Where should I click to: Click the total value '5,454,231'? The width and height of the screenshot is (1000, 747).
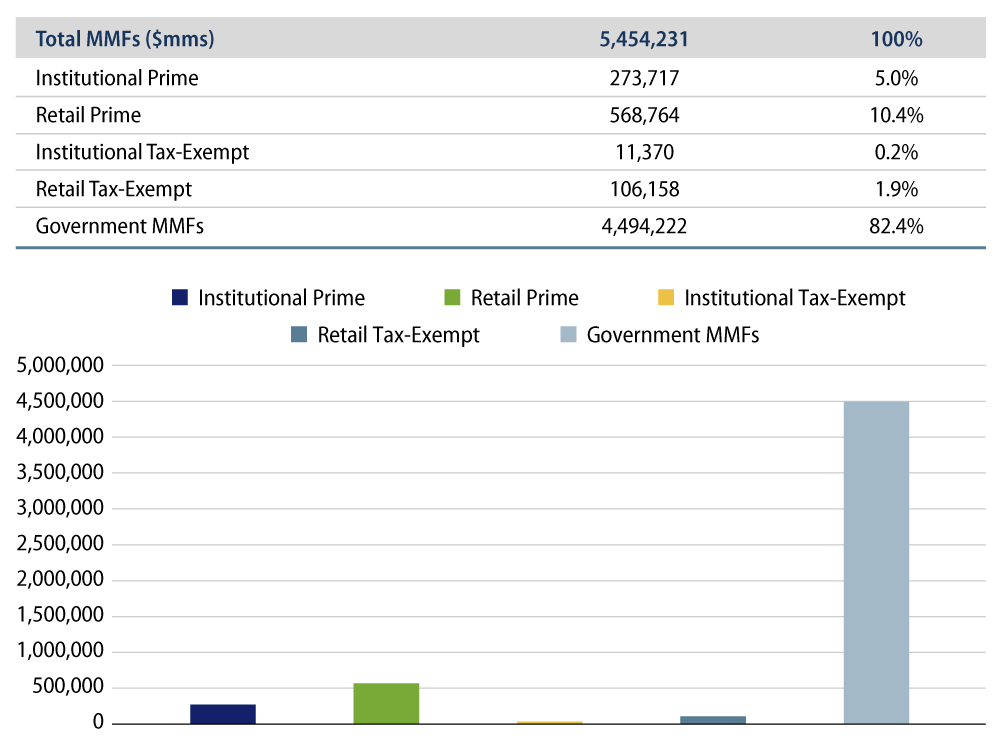(644, 39)
